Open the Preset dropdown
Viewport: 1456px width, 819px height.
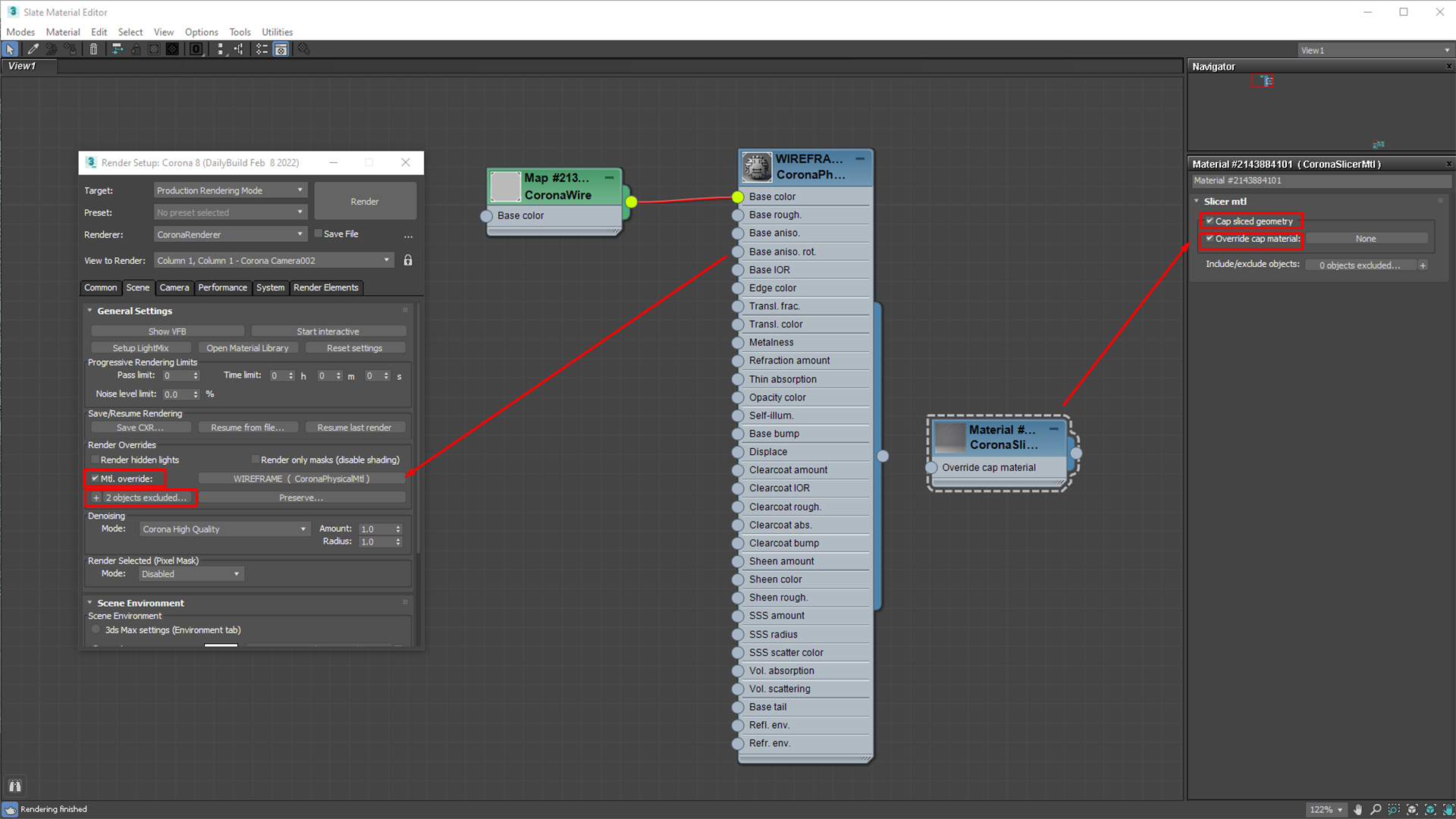(x=231, y=212)
